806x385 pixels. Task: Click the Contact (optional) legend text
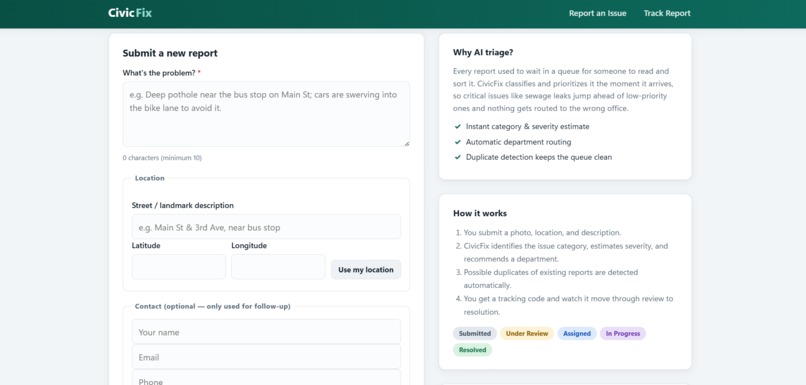pos(212,306)
